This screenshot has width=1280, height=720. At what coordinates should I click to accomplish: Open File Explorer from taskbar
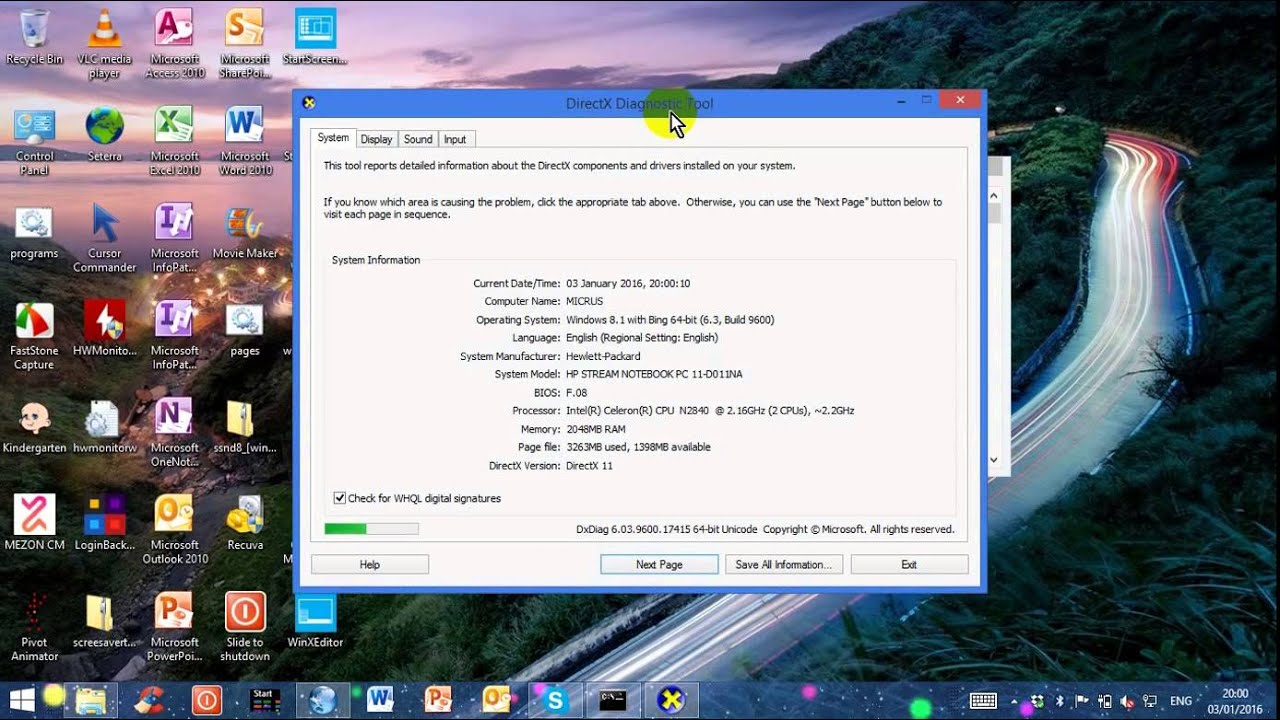(x=91, y=699)
